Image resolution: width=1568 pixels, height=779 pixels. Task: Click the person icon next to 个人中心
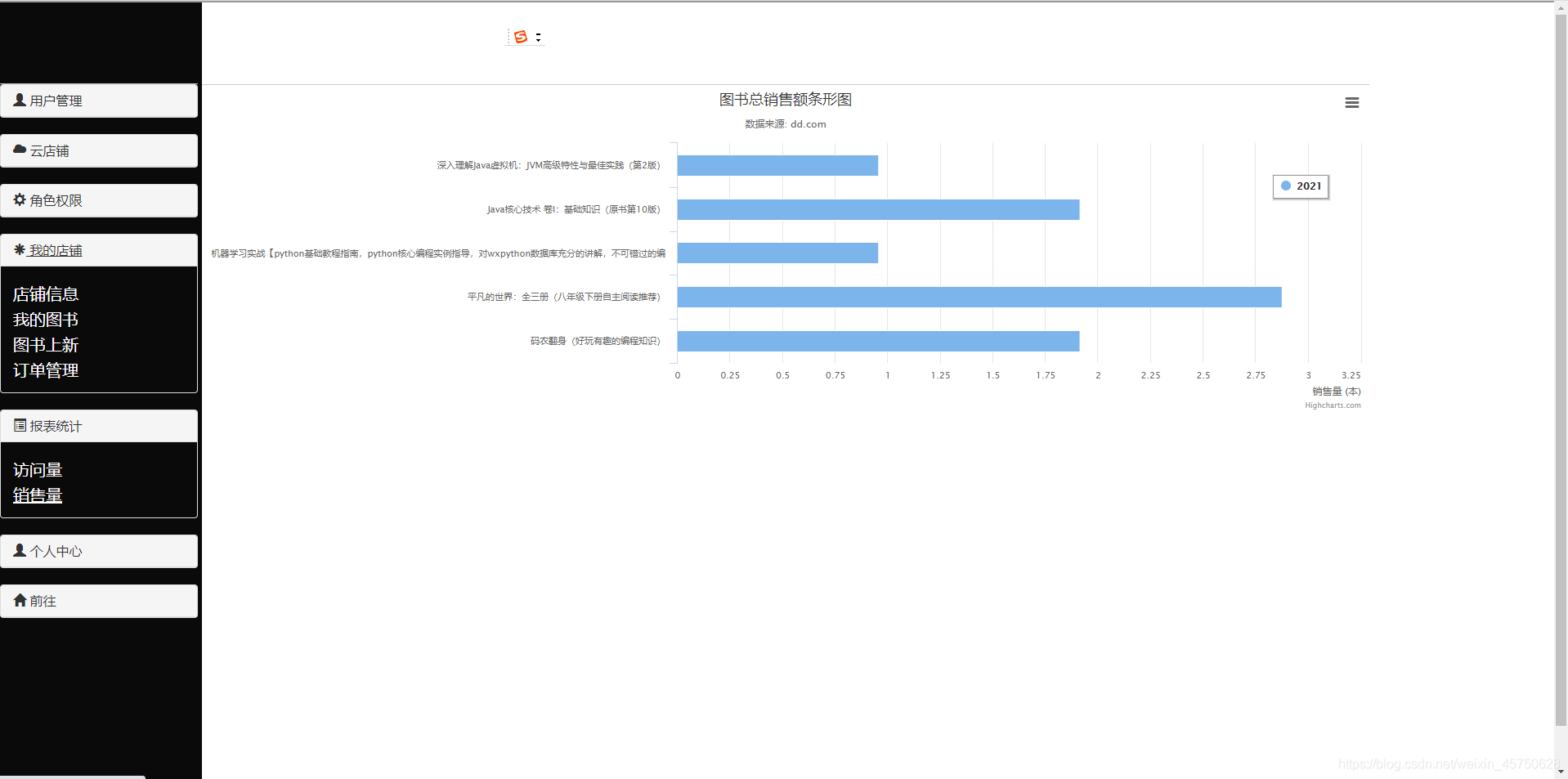[x=20, y=550]
